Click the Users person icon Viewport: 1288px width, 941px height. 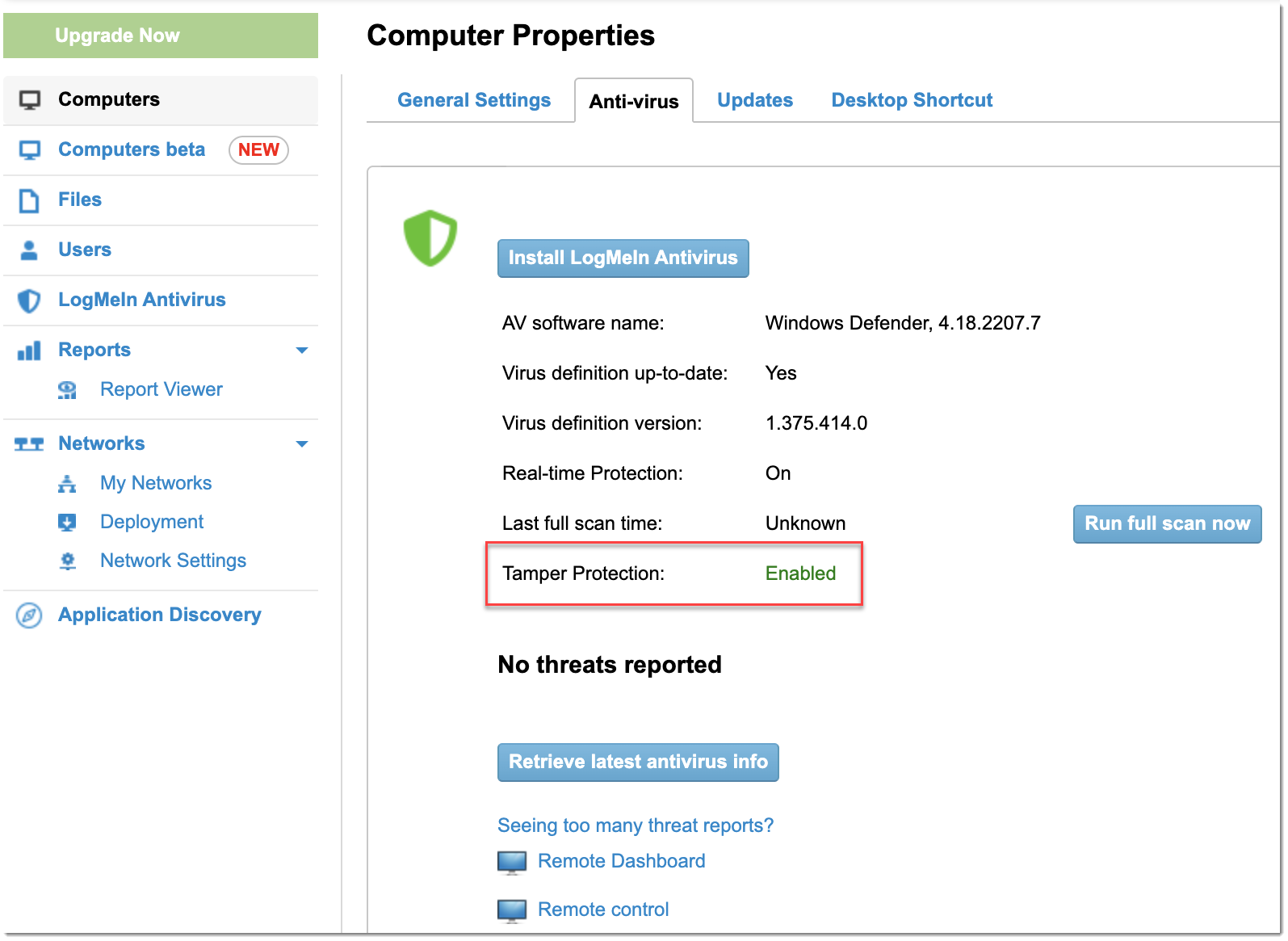29,250
